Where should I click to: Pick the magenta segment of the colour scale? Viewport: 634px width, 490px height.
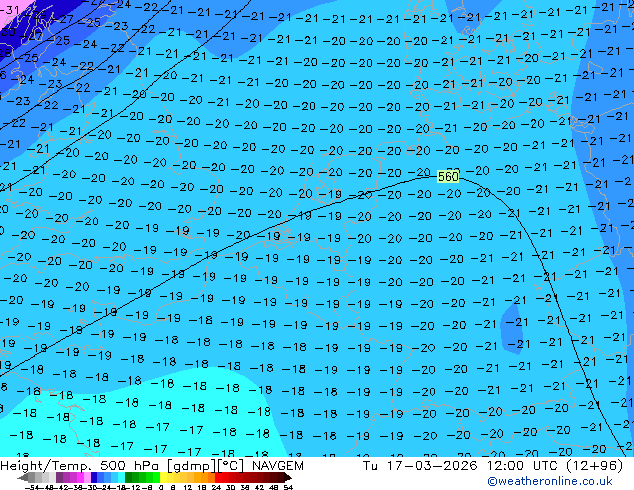[x=80, y=477]
